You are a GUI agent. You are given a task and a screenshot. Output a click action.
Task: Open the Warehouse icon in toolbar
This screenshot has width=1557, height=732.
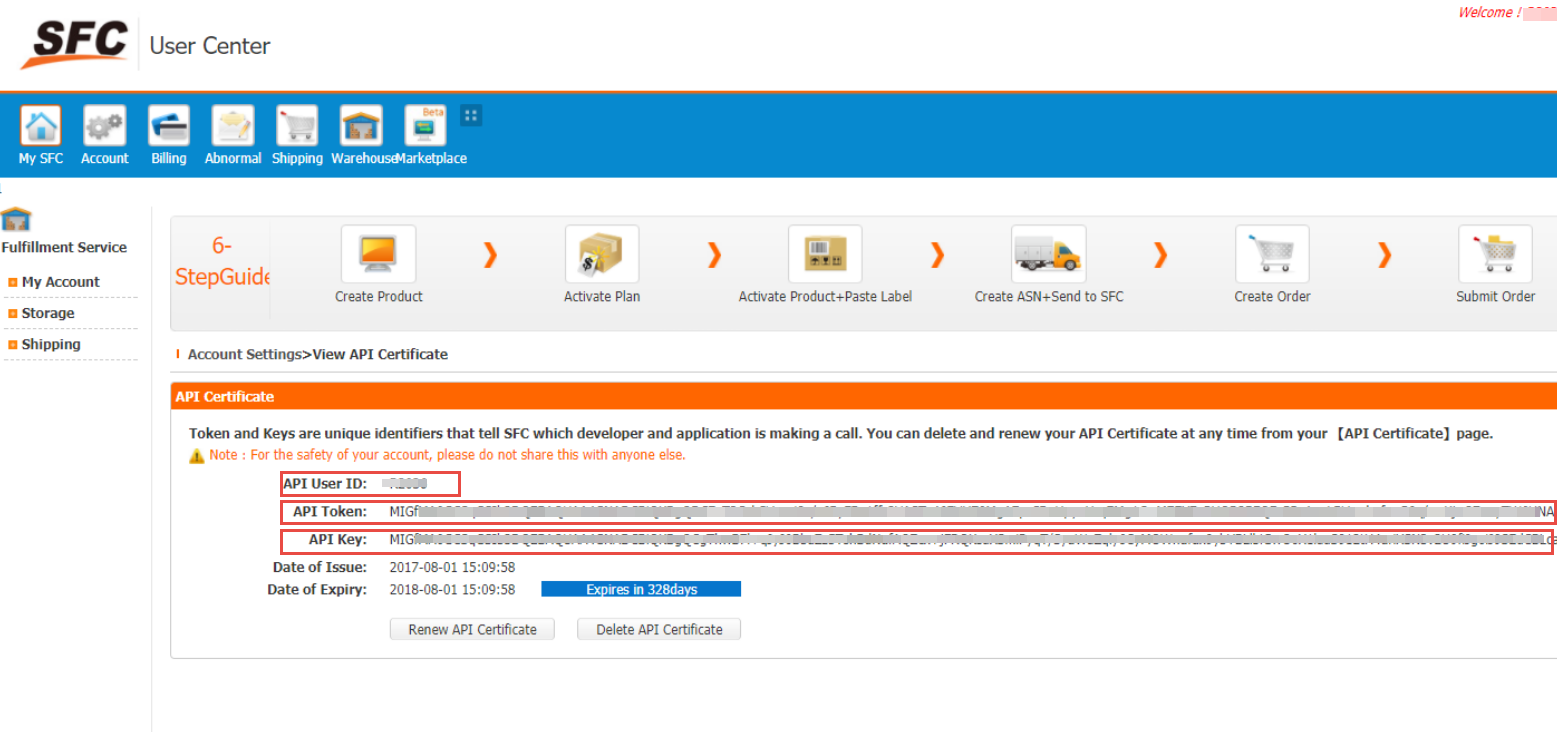(361, 126)
